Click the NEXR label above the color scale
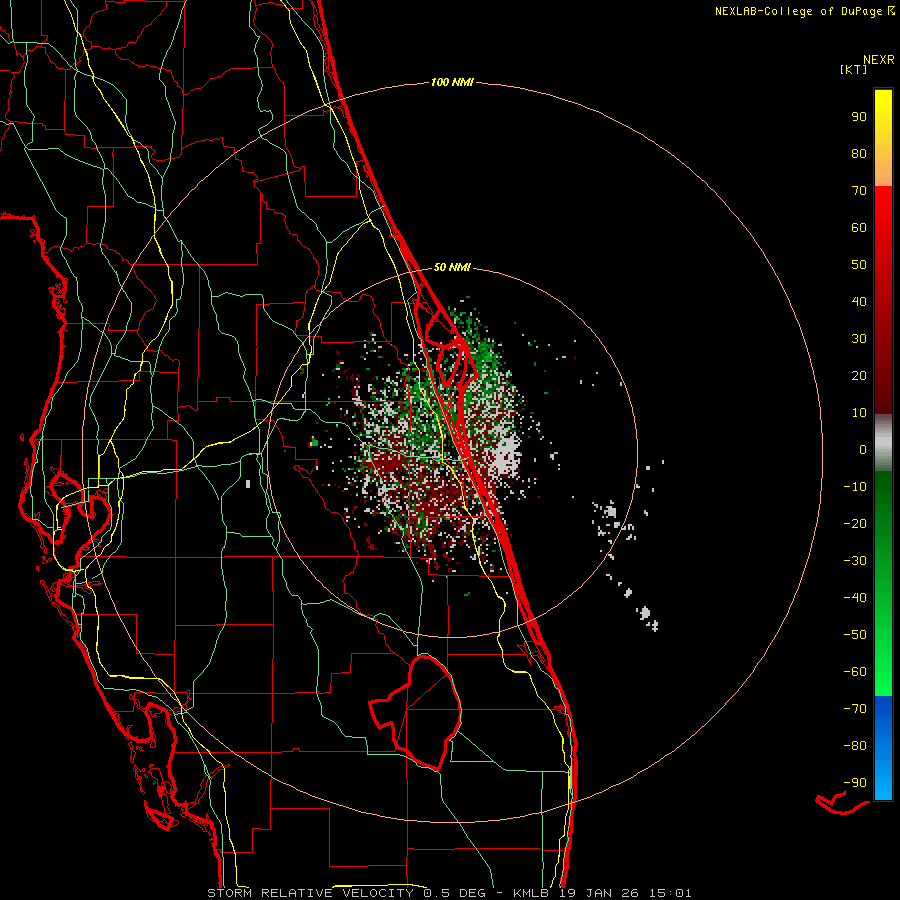Image resolution: width=900 pixels, height=900 pixels. click(879, 60)
